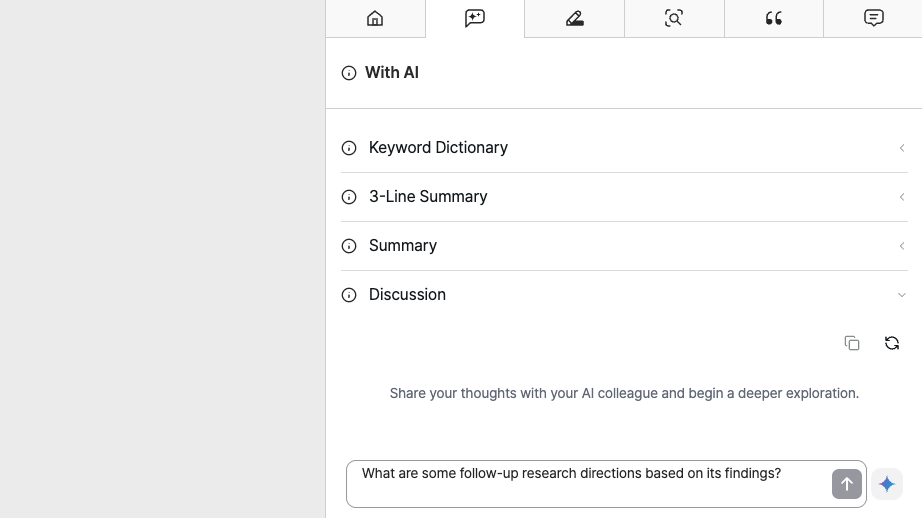Open the Home tab icon
The width and height of the screenshot is (922, 518).
[x=375, y=18]
